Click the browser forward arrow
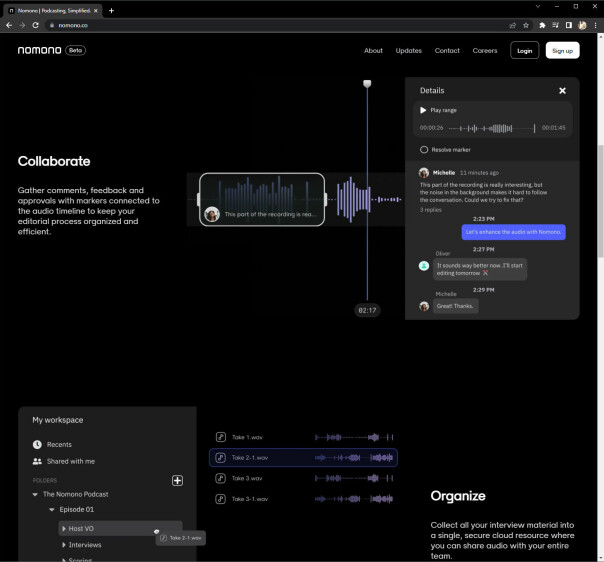 [x=22, y=25]
